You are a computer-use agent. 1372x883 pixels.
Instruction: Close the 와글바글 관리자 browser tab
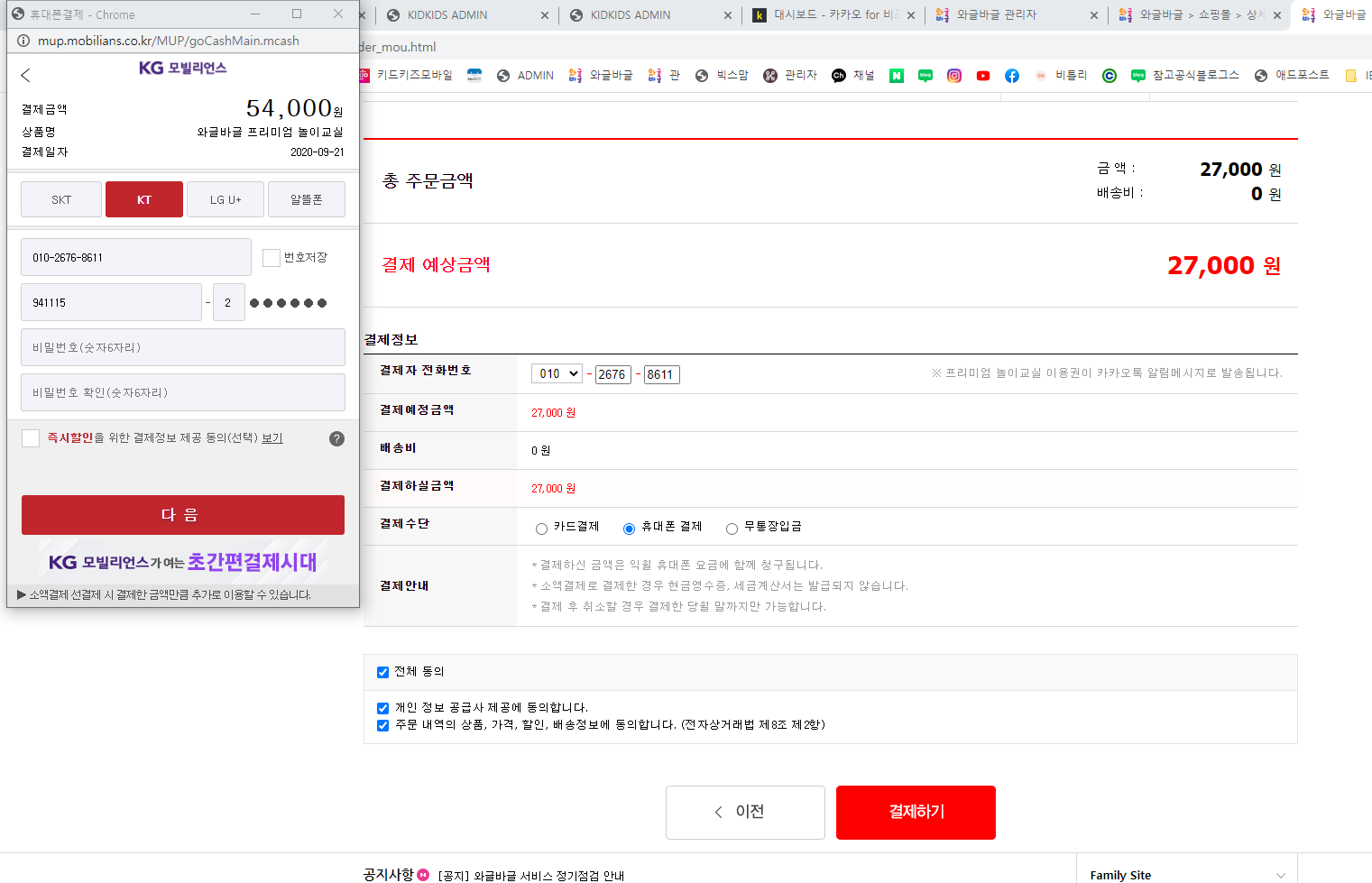(1094, 15)
